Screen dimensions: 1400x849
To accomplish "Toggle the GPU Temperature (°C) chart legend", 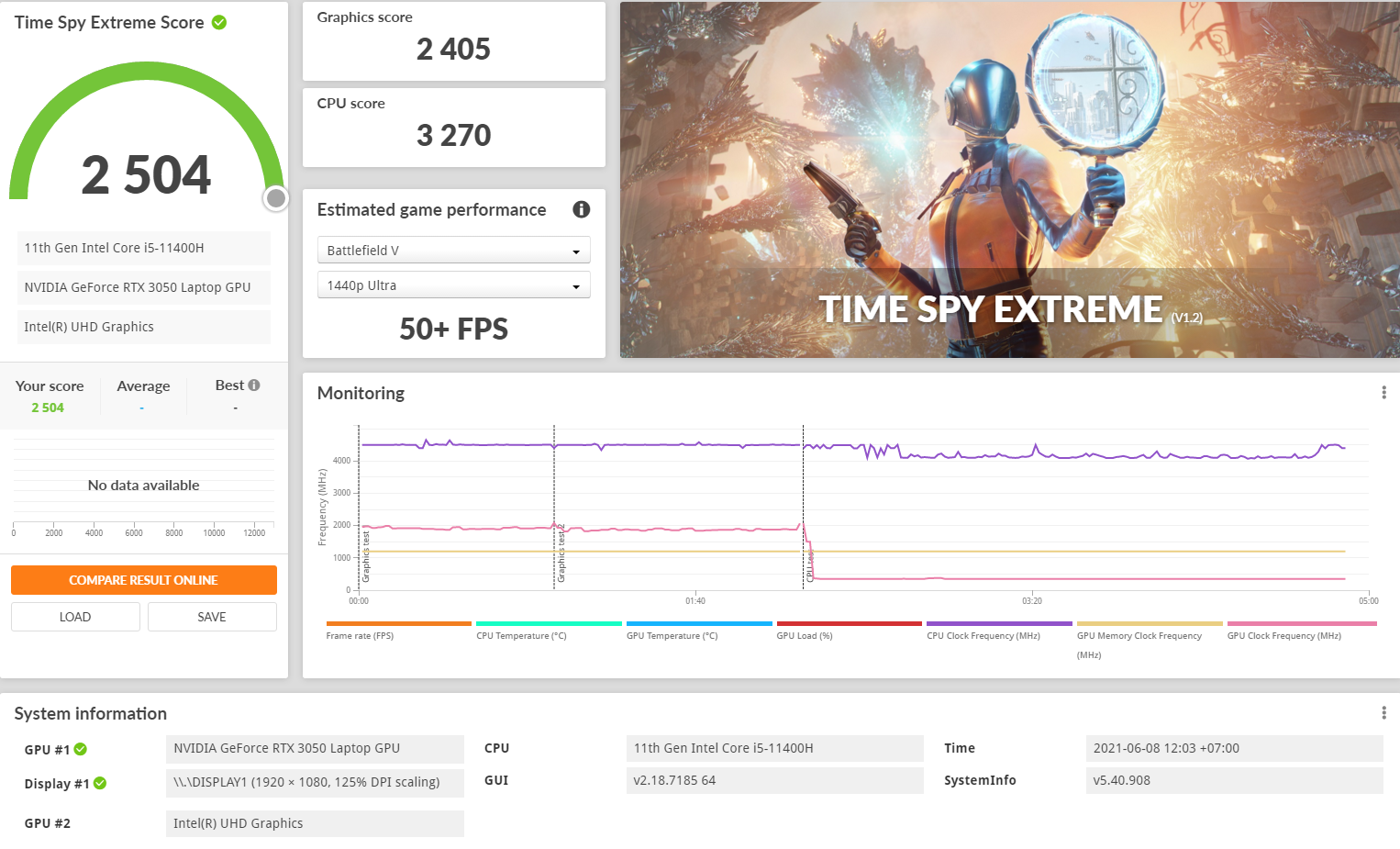I will (x=672, y=635).
